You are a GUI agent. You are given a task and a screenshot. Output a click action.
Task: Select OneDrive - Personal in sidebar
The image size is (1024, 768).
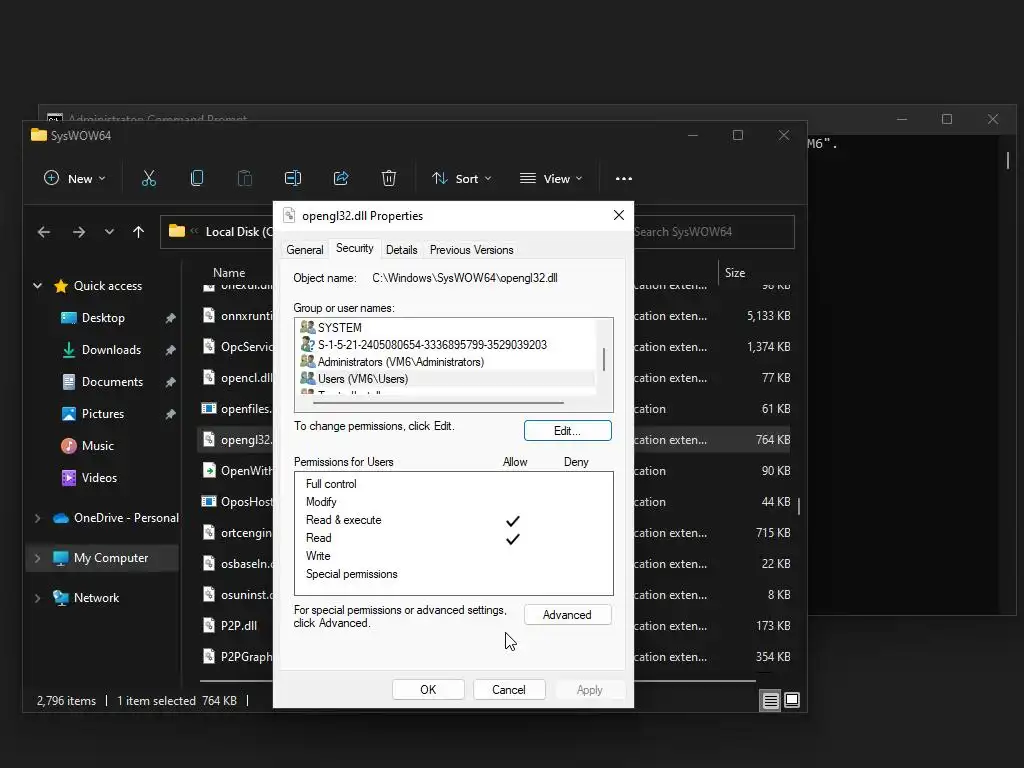(x=126, y=518)
